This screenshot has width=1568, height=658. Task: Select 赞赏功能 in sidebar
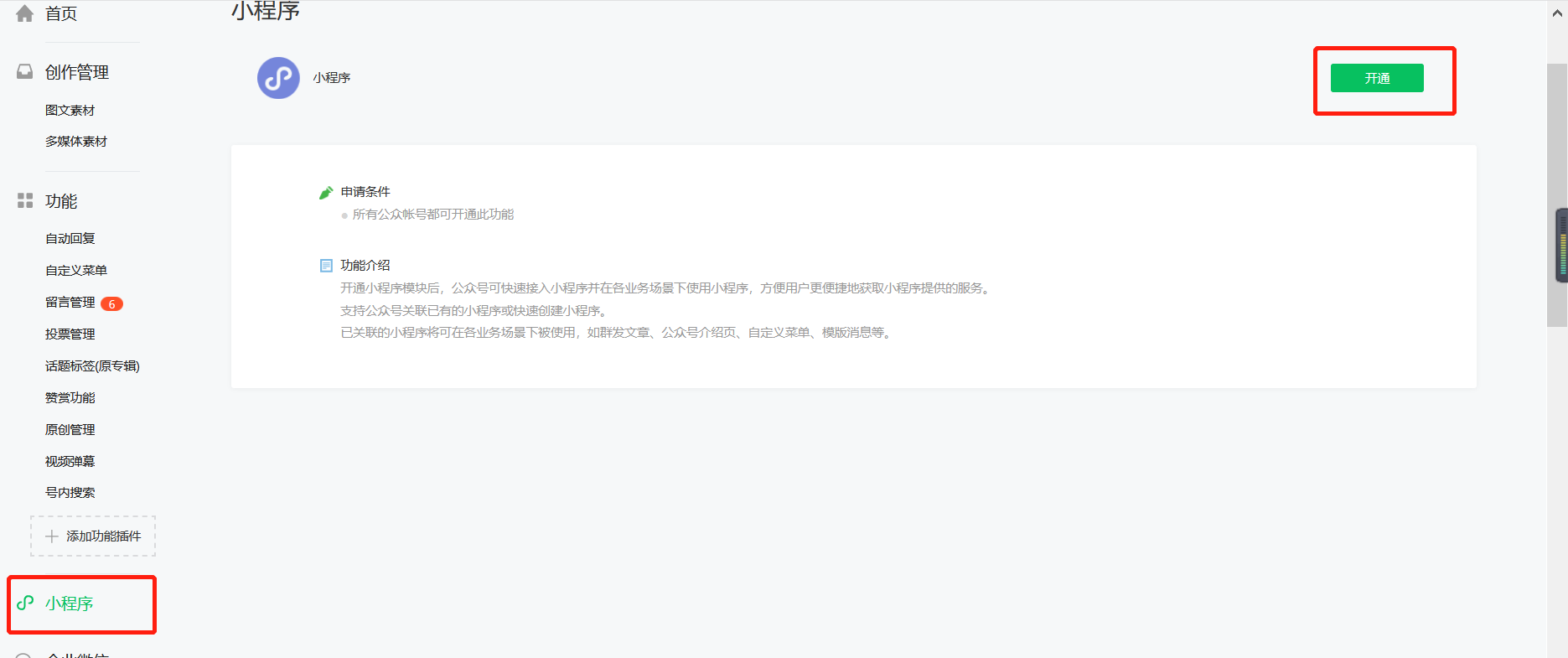pyautogui.click(x=70, y=398)
